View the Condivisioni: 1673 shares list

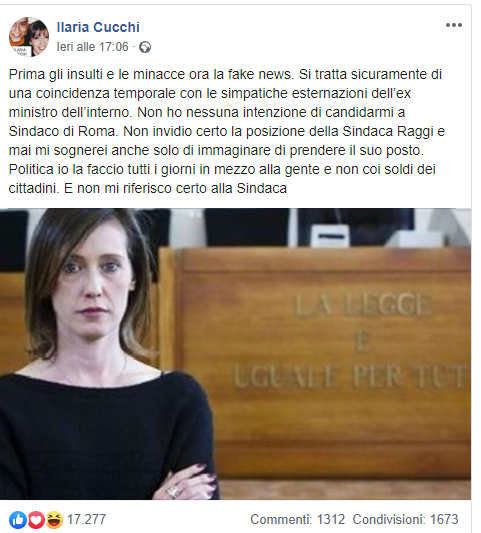[x=406, y=519]
